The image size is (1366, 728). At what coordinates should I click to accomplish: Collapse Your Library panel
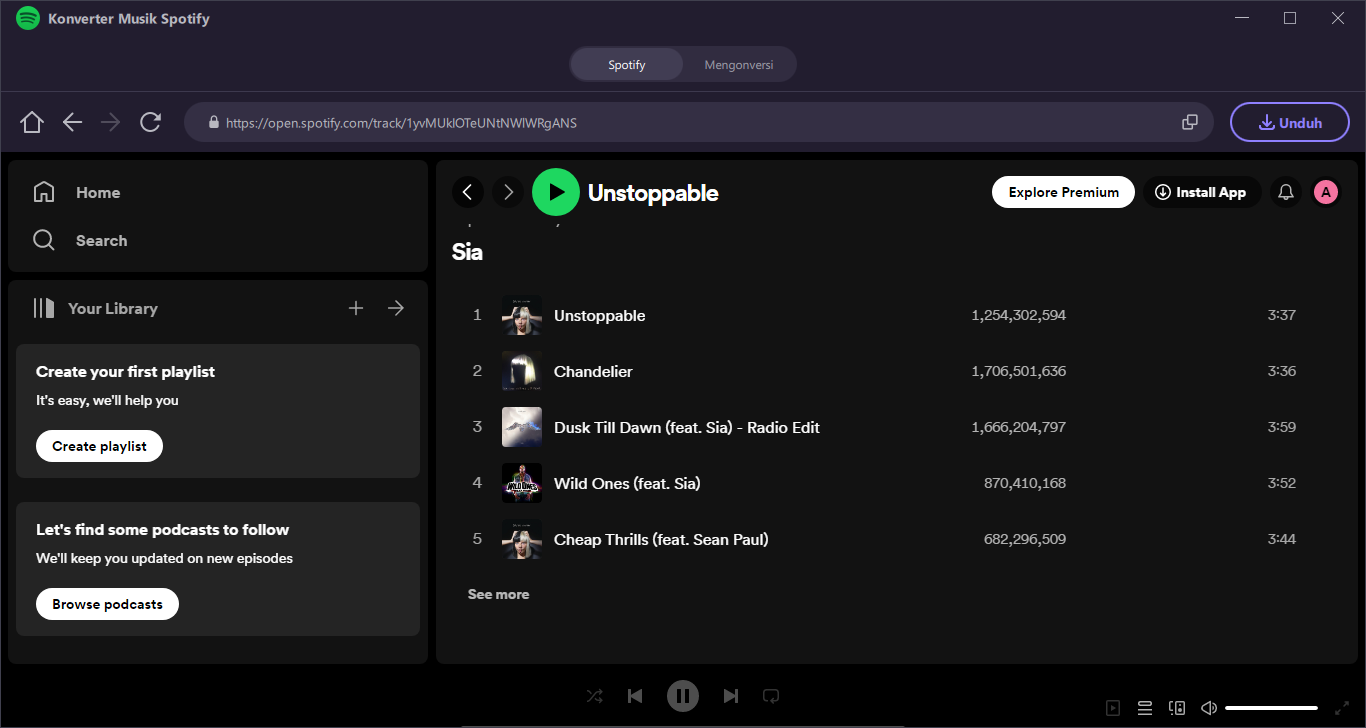(43, 308)
